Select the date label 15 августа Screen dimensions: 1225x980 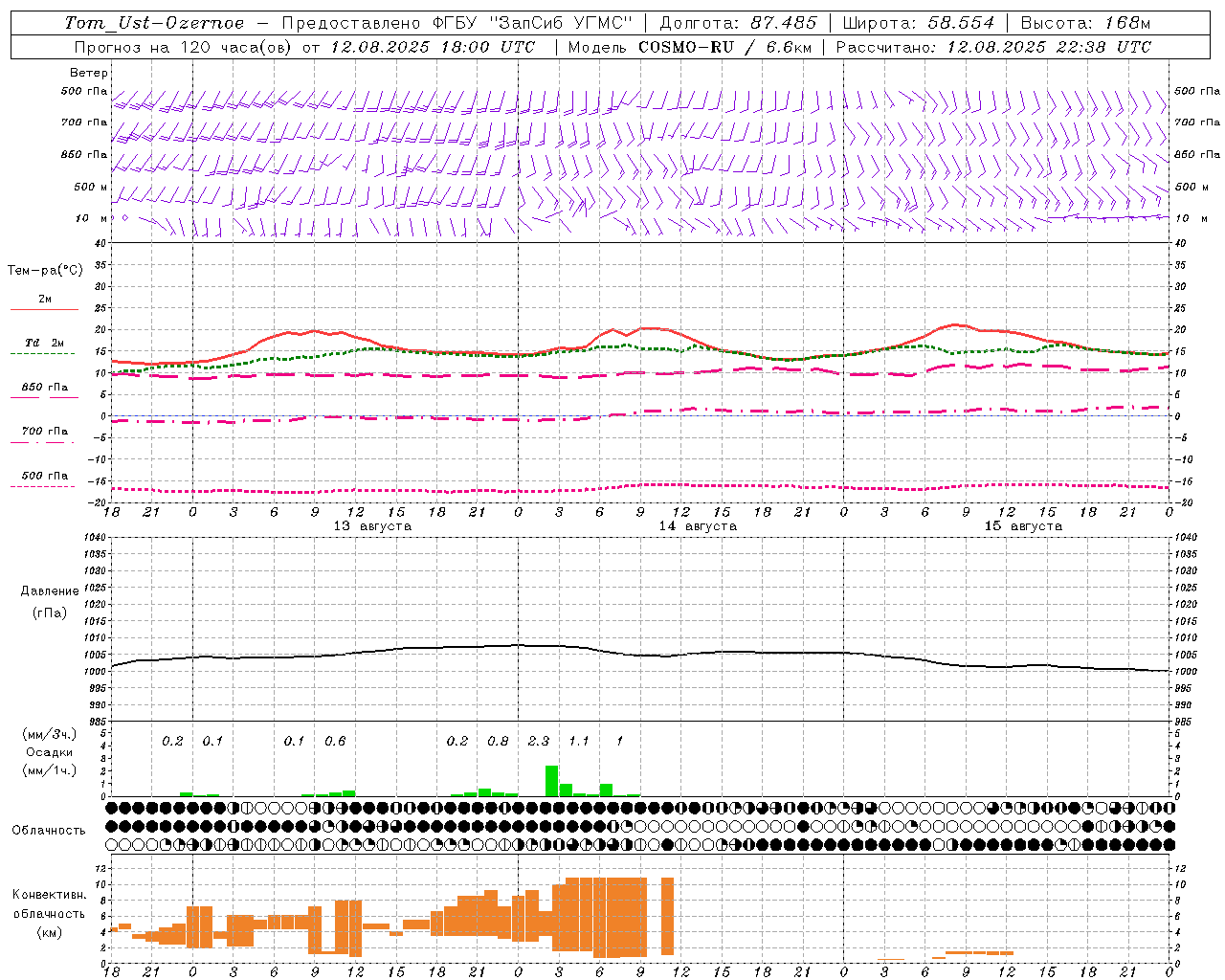(1023, 526)
